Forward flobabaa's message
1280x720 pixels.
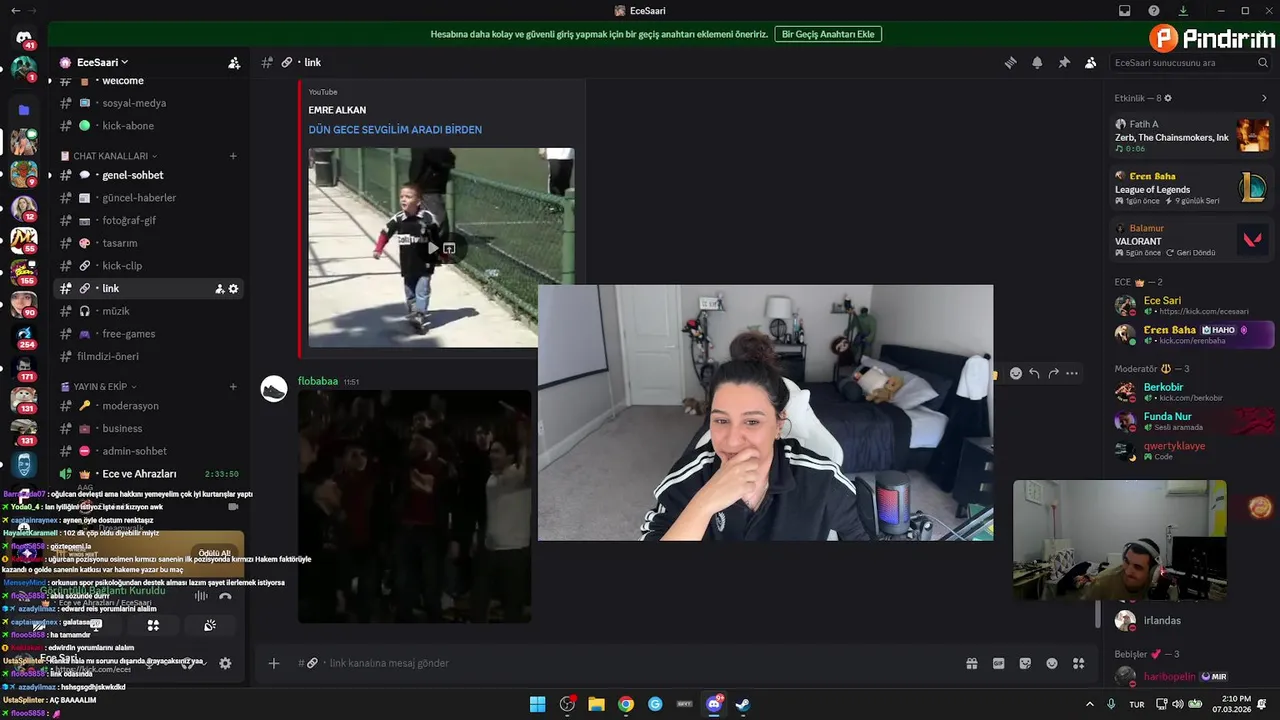1053,373
